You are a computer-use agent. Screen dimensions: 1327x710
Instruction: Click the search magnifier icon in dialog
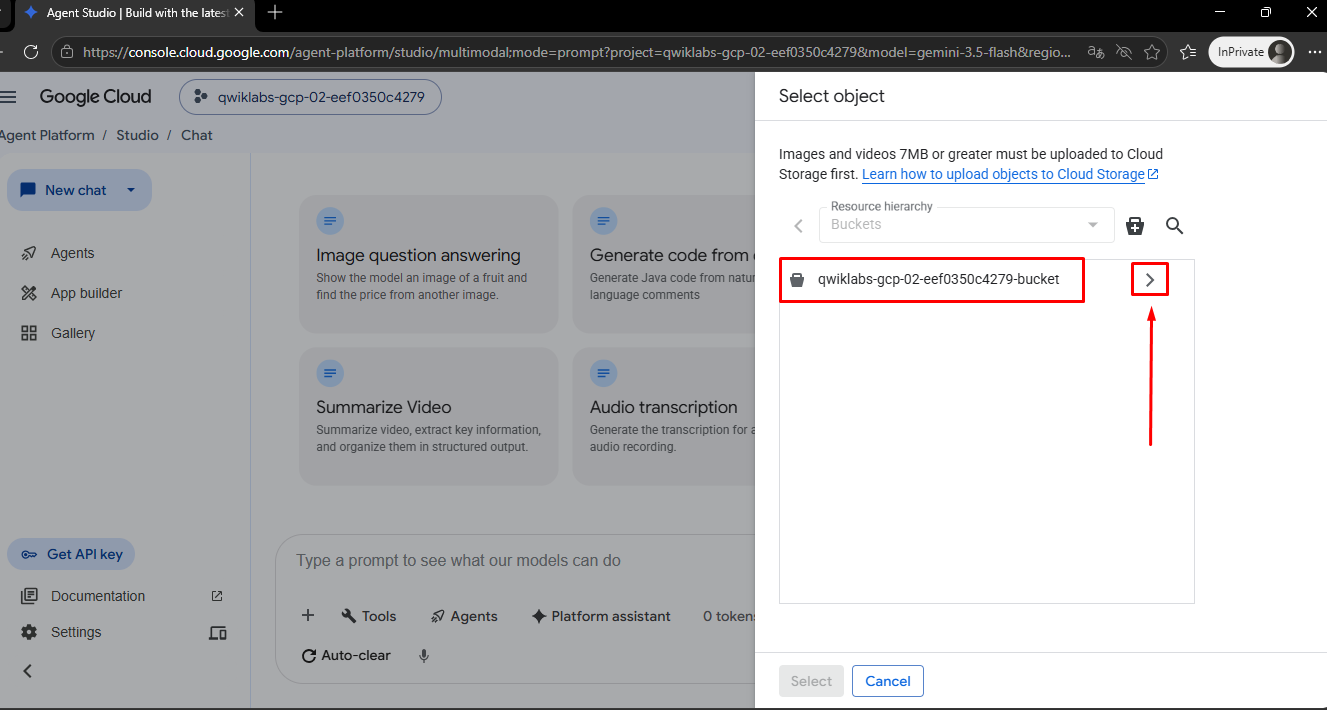pyautogui.click(x=1175, y=226)
